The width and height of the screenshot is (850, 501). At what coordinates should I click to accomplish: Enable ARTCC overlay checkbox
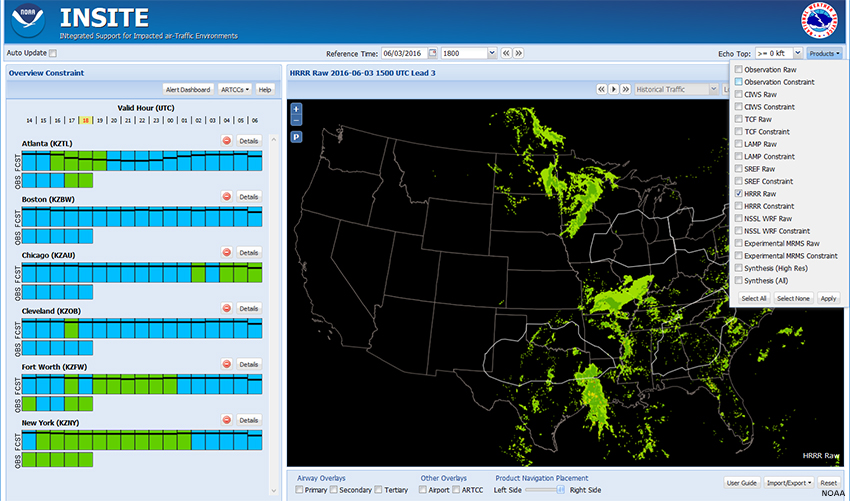tap(456, 490)
